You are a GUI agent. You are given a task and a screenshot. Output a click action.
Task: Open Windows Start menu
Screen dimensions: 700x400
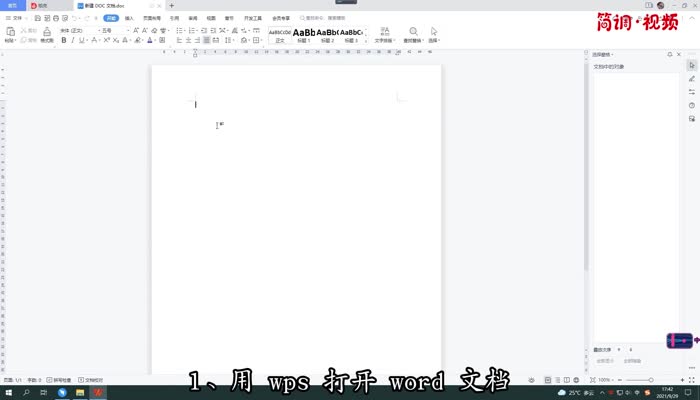pyautogui.click(x=8, y=393)
